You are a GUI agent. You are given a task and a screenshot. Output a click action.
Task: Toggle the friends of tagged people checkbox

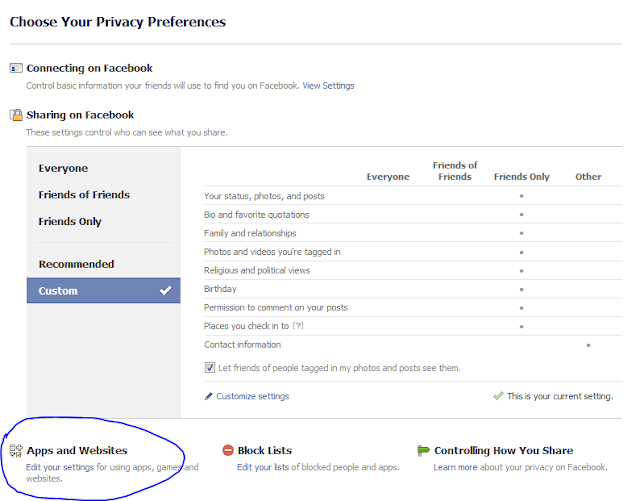click(210, 368)
